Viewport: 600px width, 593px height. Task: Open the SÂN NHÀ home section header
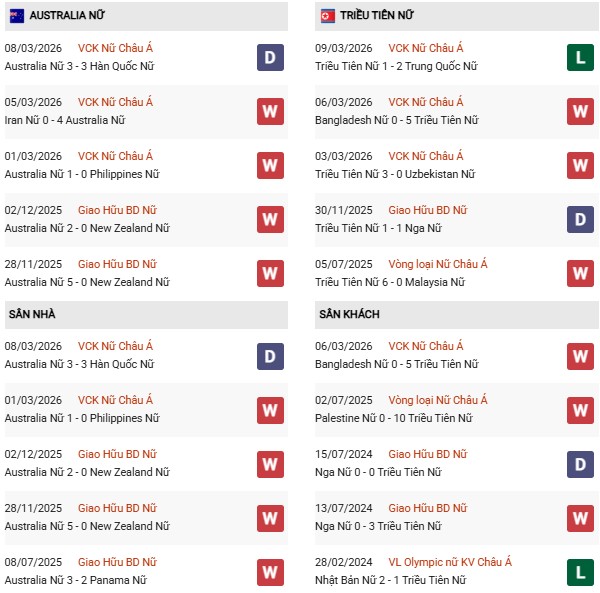33,314
